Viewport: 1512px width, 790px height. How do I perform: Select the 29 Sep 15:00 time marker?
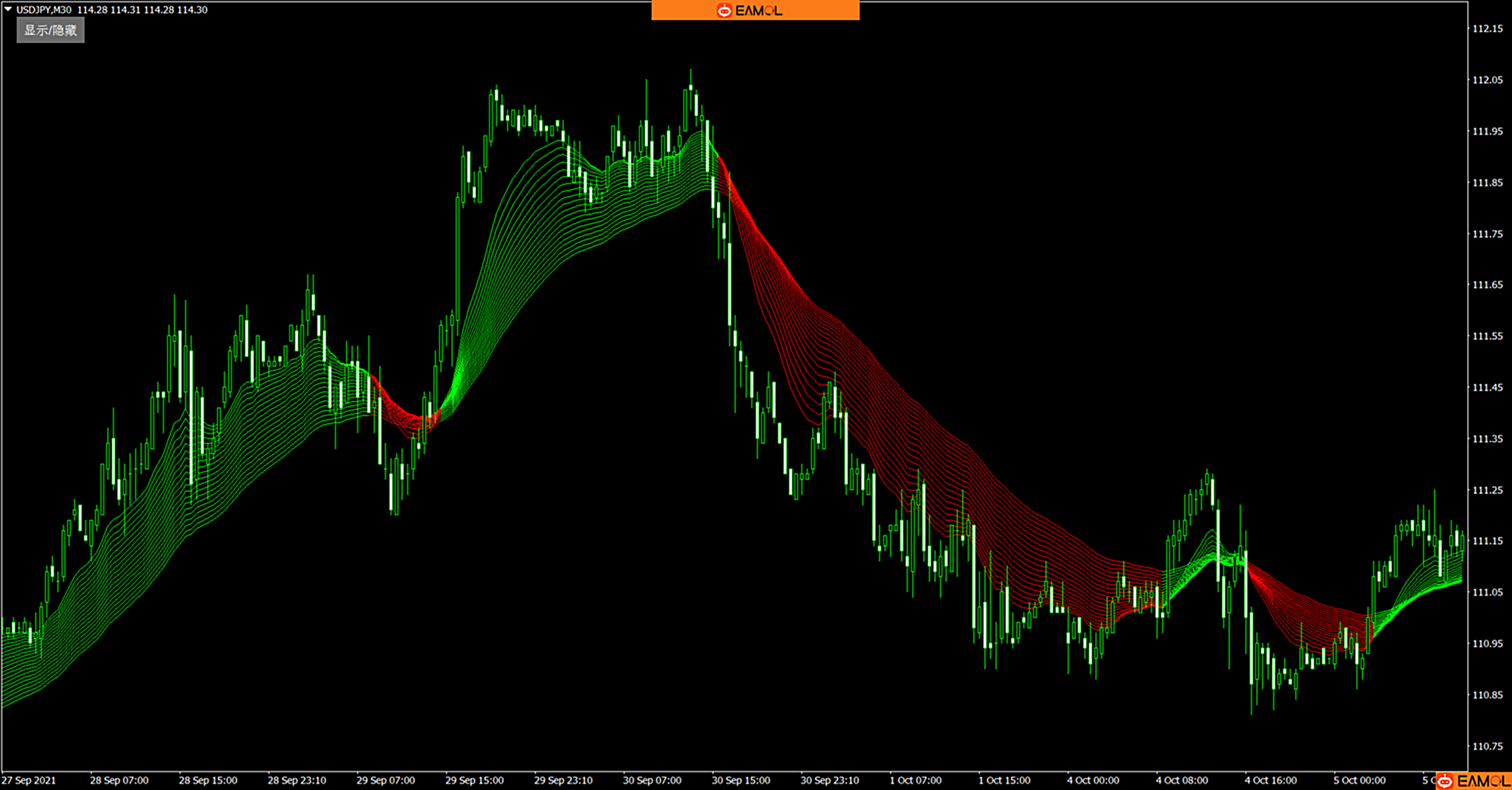click(x=474, y=780)
